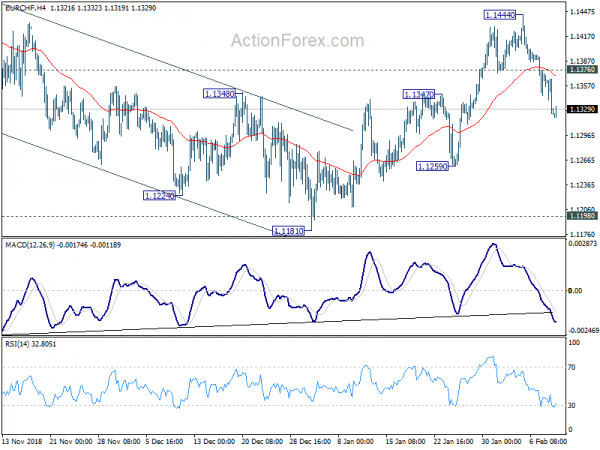Click the current price tag 1.13290
The width and height of the screenshot is (600, 450).
coord(582,109)
